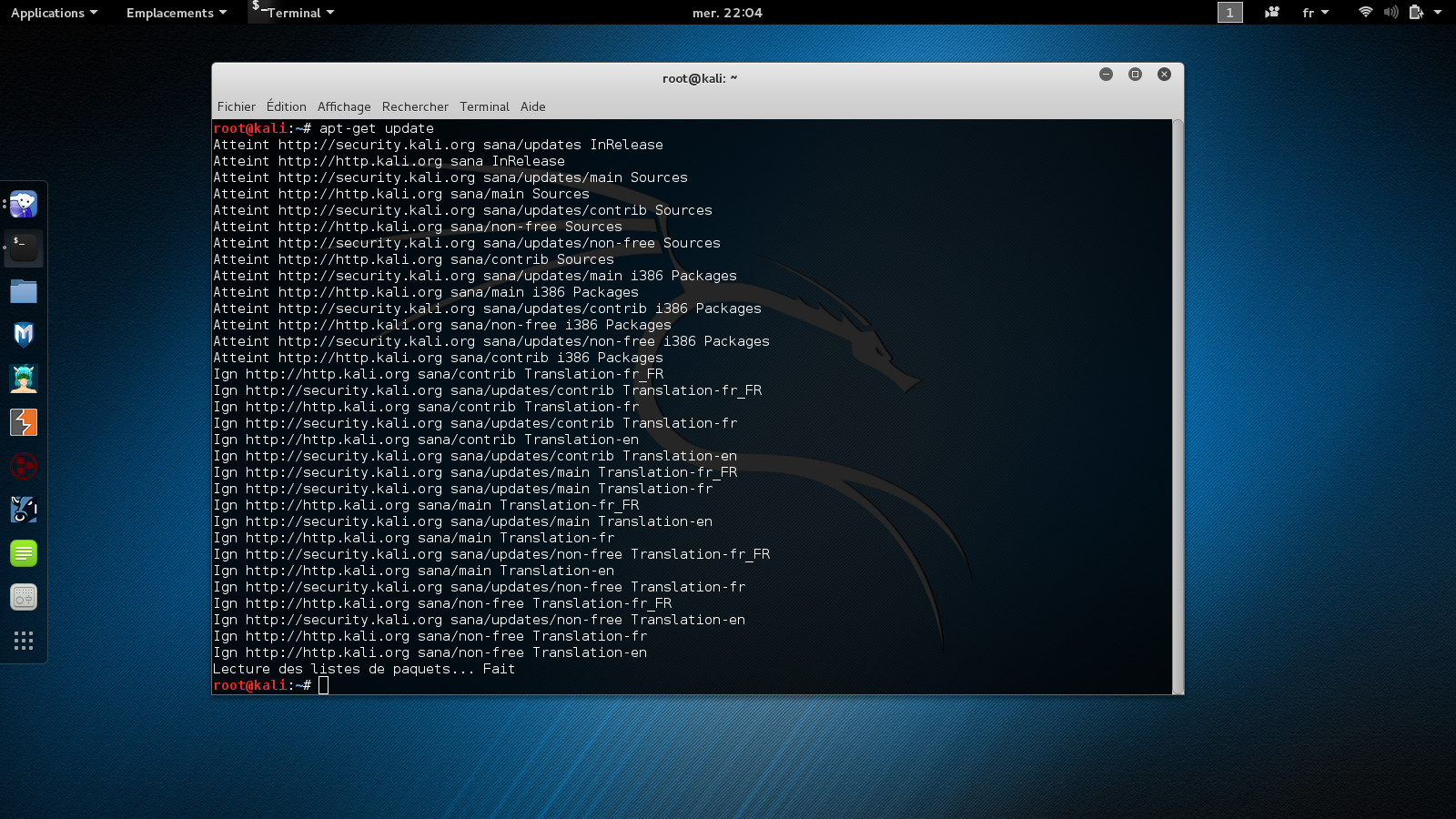The width and height of the screenshot is (1456, 819).
Task: Open the Emplacements places menu
Action: pos(177,13)
